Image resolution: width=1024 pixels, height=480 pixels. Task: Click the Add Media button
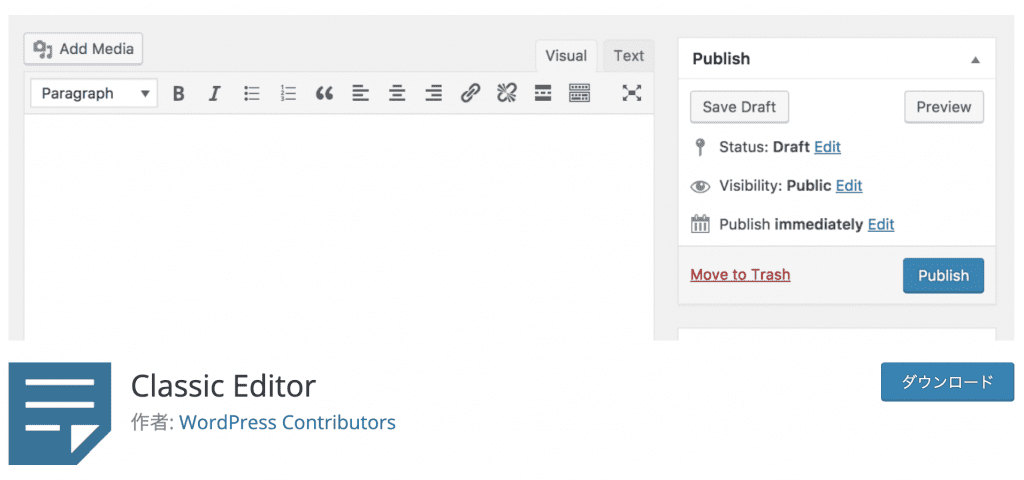tap(84, 48)
